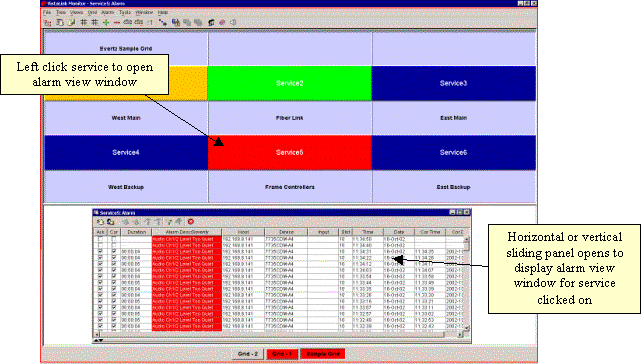Open the Window menu

point(144,12)
